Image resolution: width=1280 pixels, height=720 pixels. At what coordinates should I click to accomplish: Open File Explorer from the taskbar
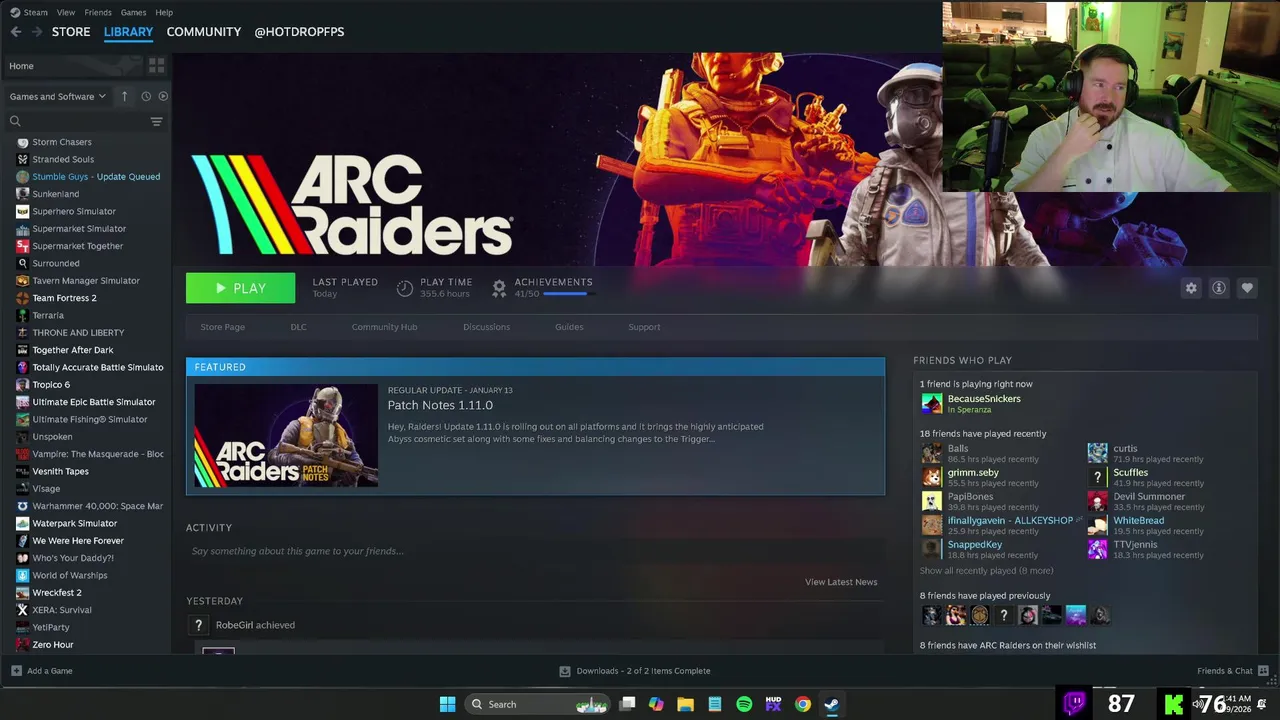click(685, 704)
